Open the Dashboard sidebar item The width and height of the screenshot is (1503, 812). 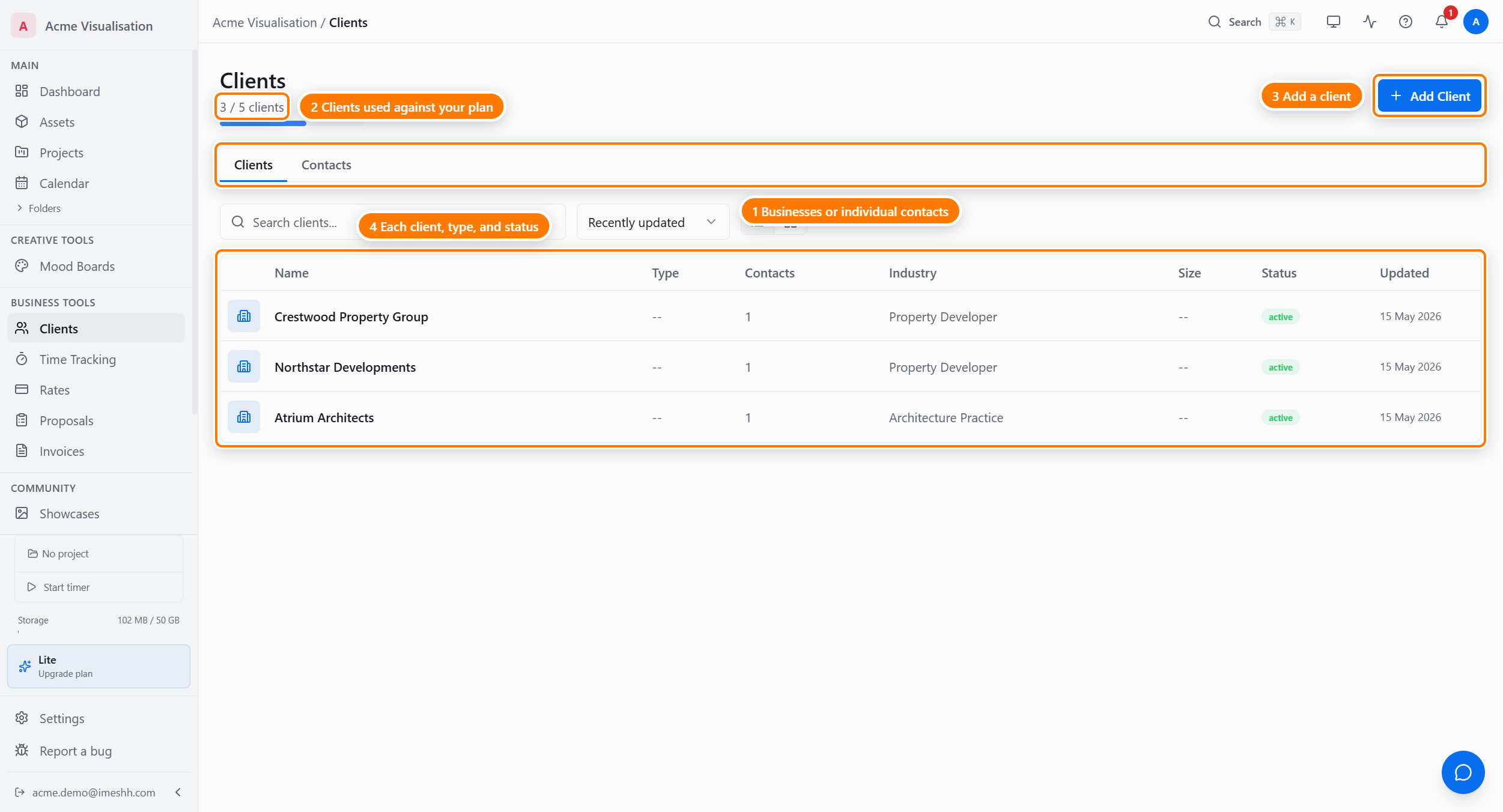[x=96, y=91]
